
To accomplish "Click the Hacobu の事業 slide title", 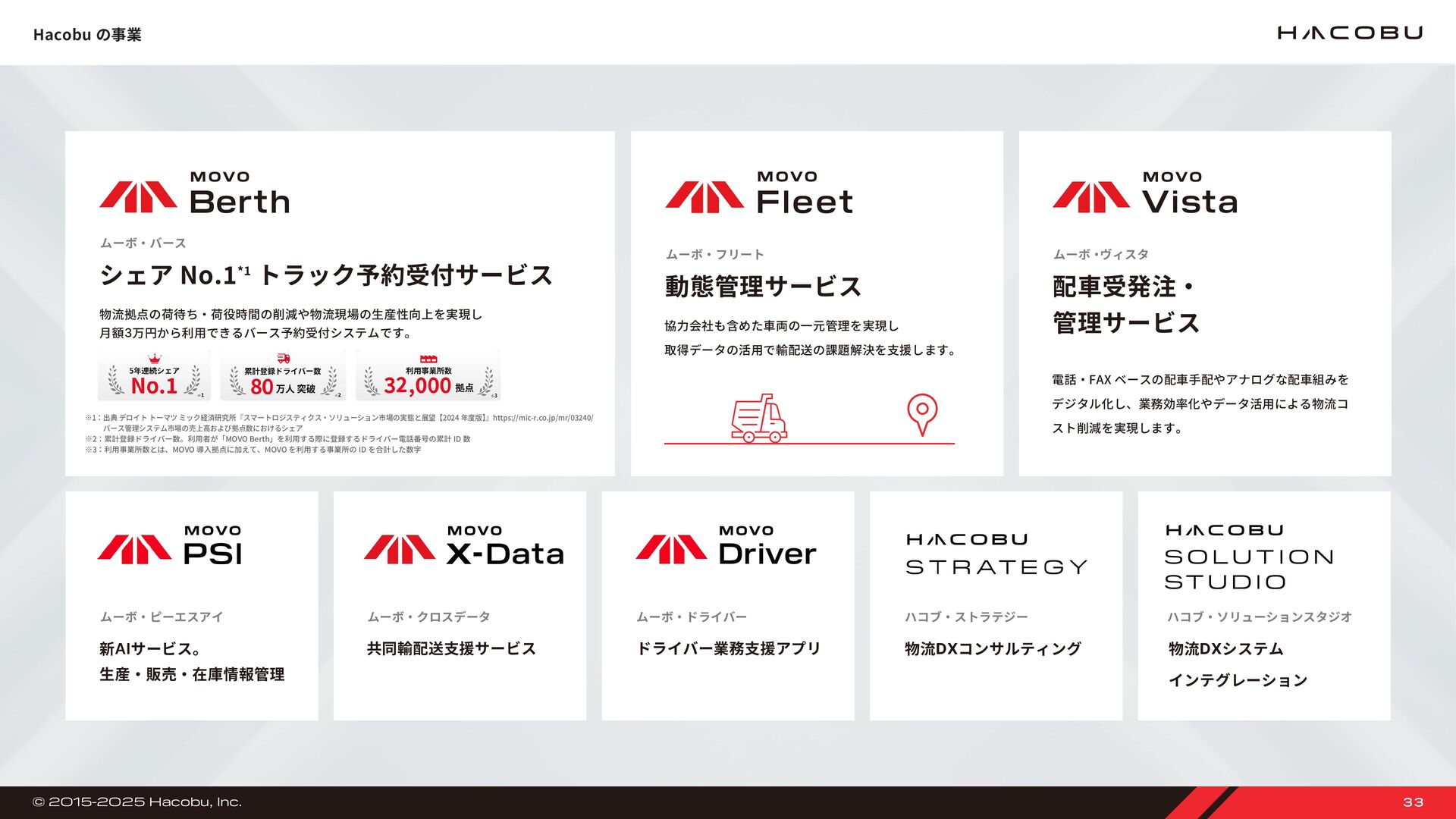I will 87,35.
